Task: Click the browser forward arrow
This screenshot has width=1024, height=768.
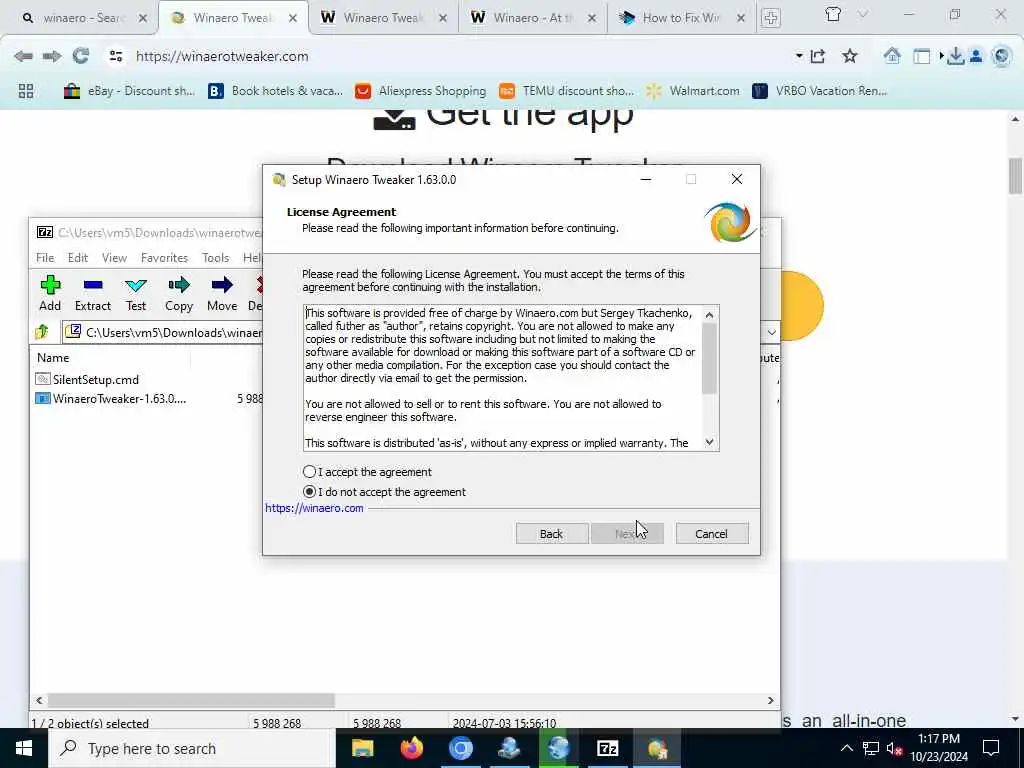Action: pos(52,56)
